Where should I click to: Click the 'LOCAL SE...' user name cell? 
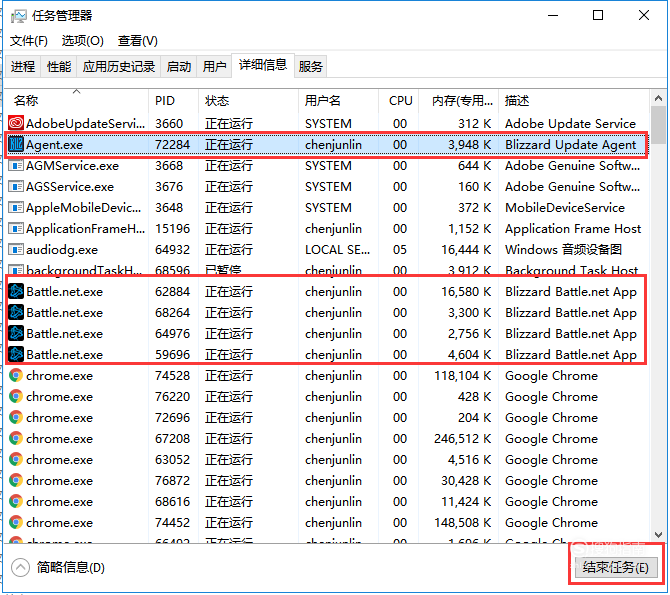tap(338, 249)
